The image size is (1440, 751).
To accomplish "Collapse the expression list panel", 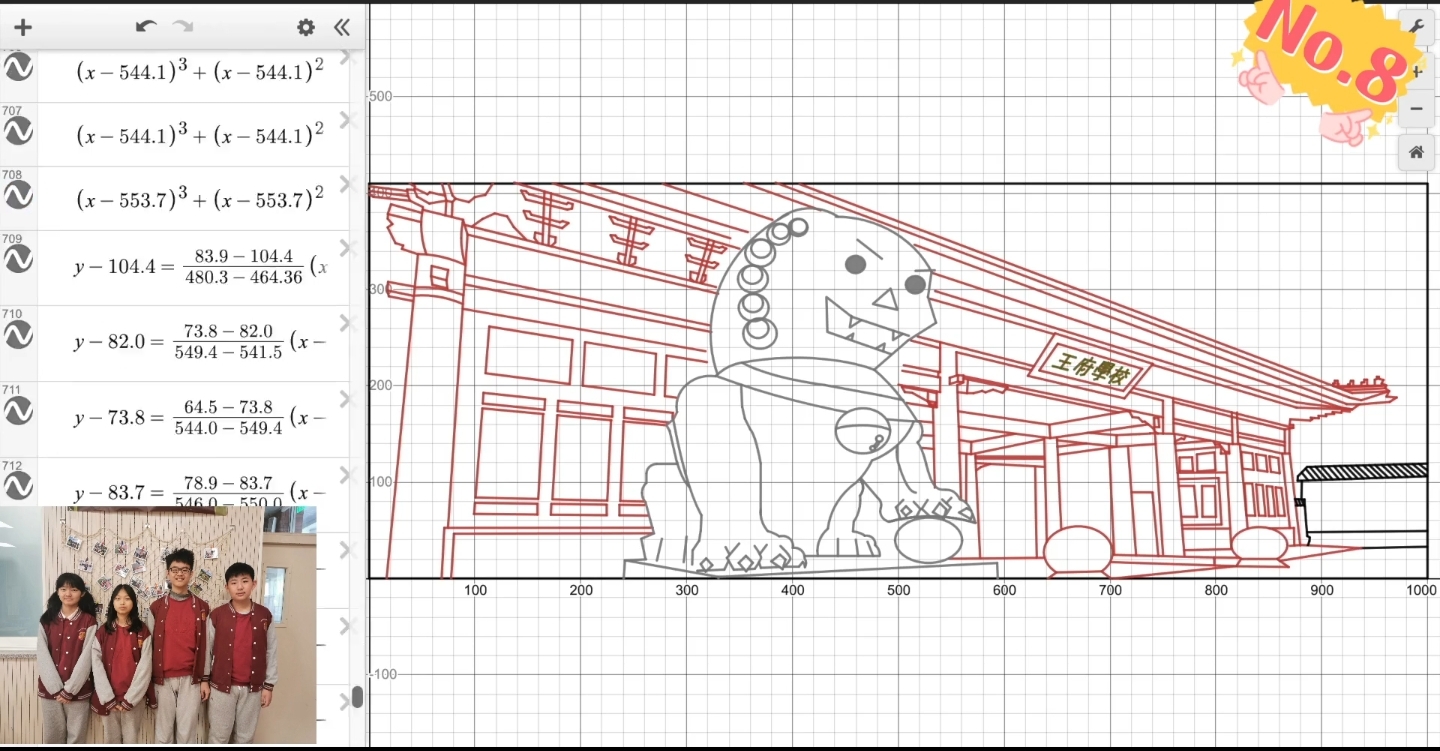I will 342,27.
